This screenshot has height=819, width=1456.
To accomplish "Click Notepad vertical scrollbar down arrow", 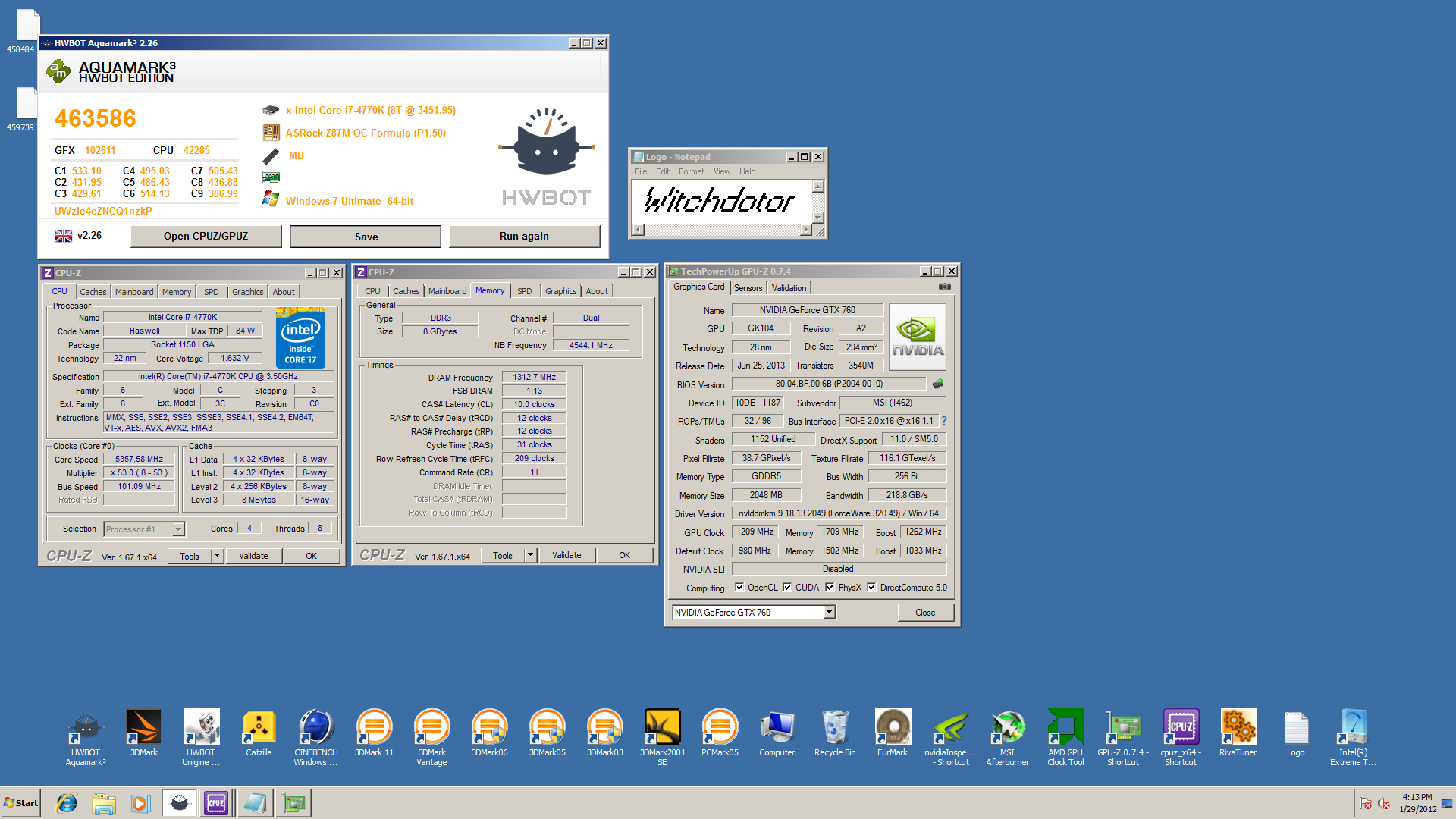I will [x=818, y=218].
